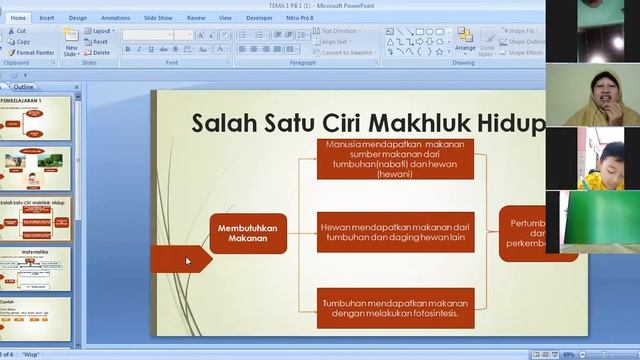Image resolution: width=640 pixels, height=360 pixels.
Task: Delete the current slide with Delete button
Action: 97,53
